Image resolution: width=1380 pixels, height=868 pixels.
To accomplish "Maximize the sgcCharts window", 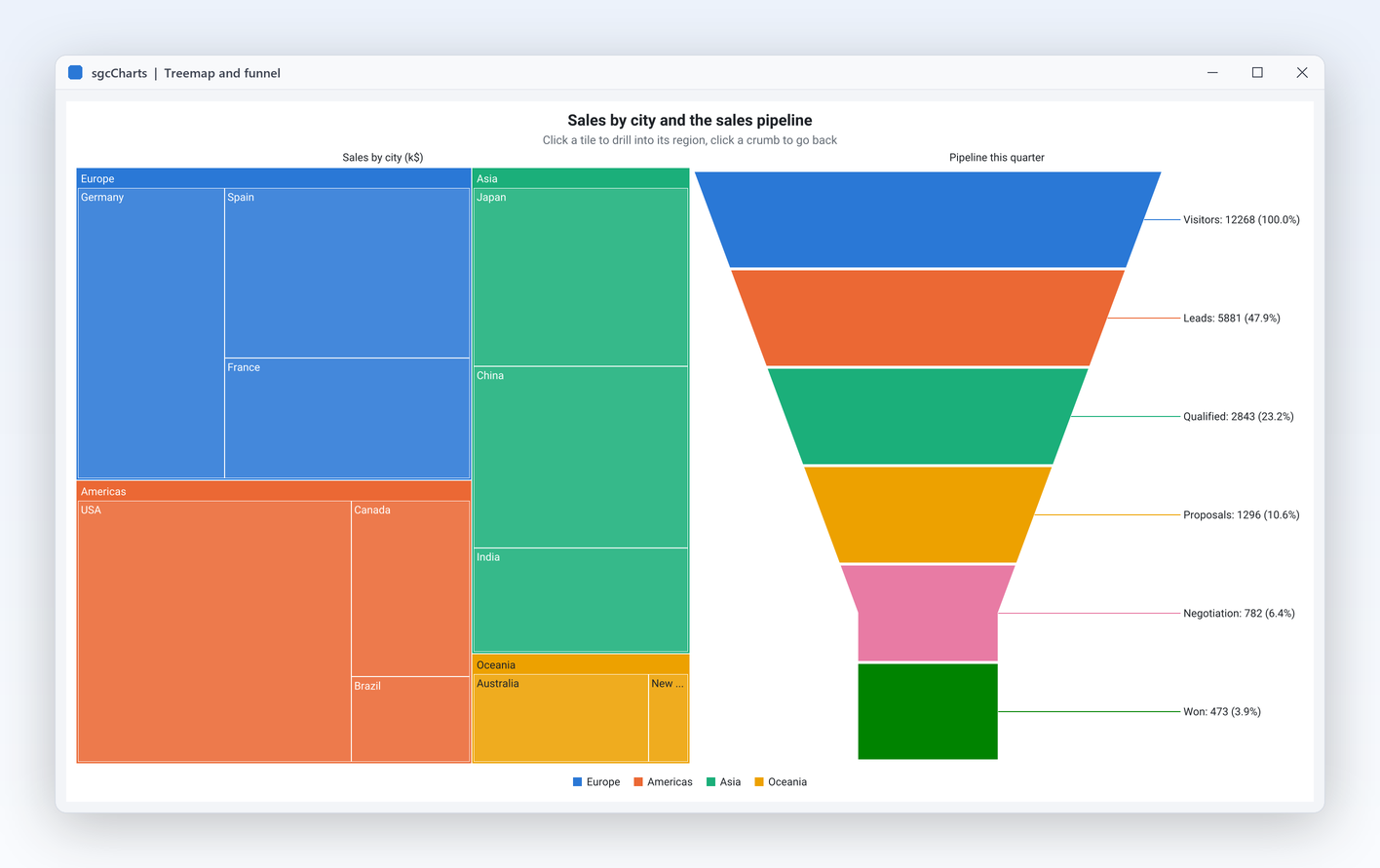I will point(1257,73).
